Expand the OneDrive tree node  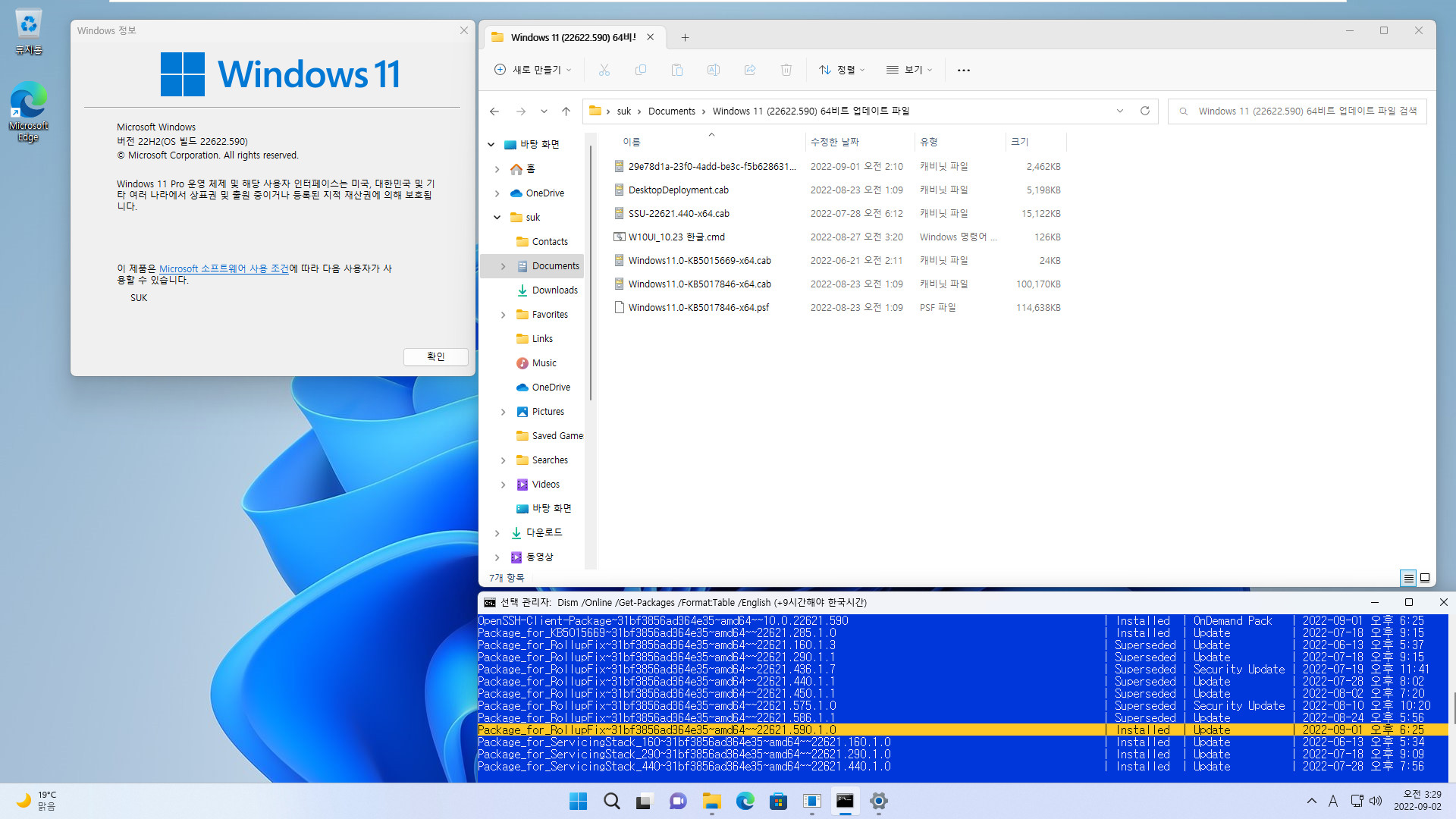pos(497,193)
